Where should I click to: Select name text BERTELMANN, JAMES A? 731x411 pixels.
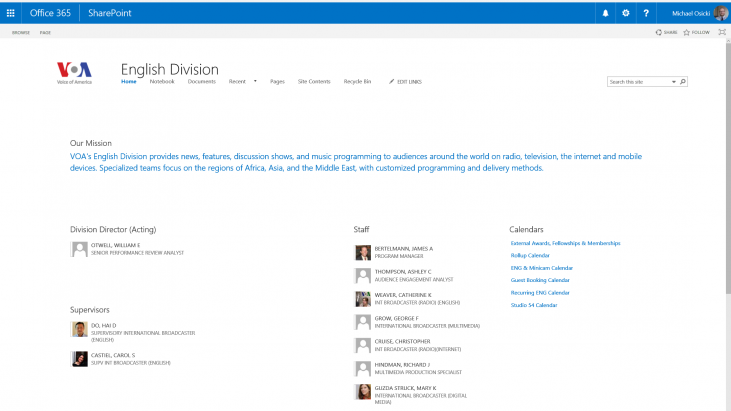(404, 249)
